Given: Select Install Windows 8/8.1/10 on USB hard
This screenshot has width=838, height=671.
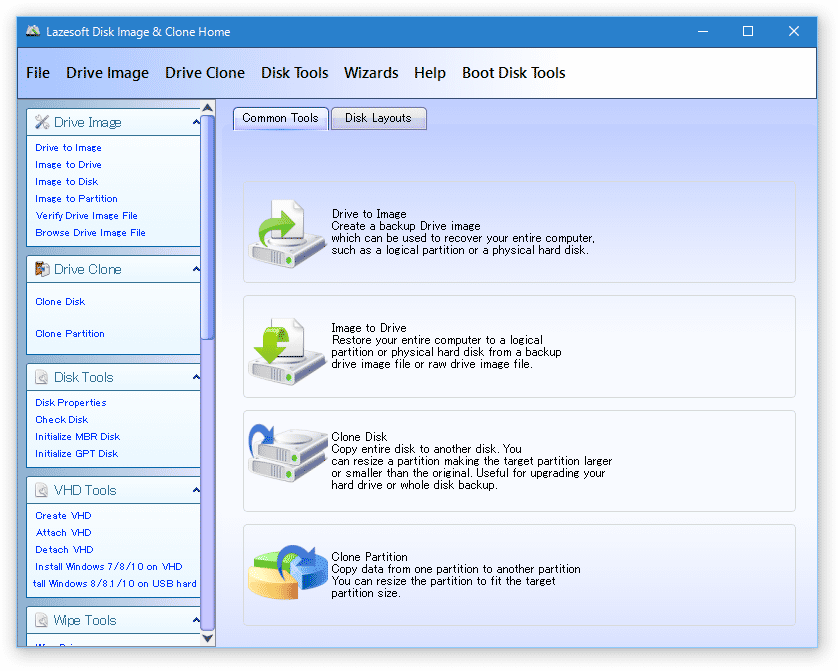Looking at the screenshot, I should click(x=114, y=584).
